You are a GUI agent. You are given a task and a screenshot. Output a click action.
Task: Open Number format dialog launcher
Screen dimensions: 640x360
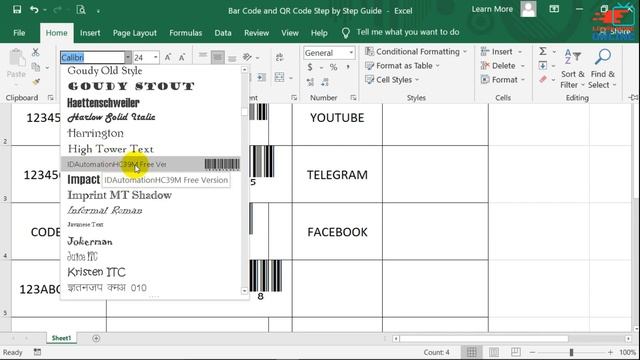click(353, 98)
